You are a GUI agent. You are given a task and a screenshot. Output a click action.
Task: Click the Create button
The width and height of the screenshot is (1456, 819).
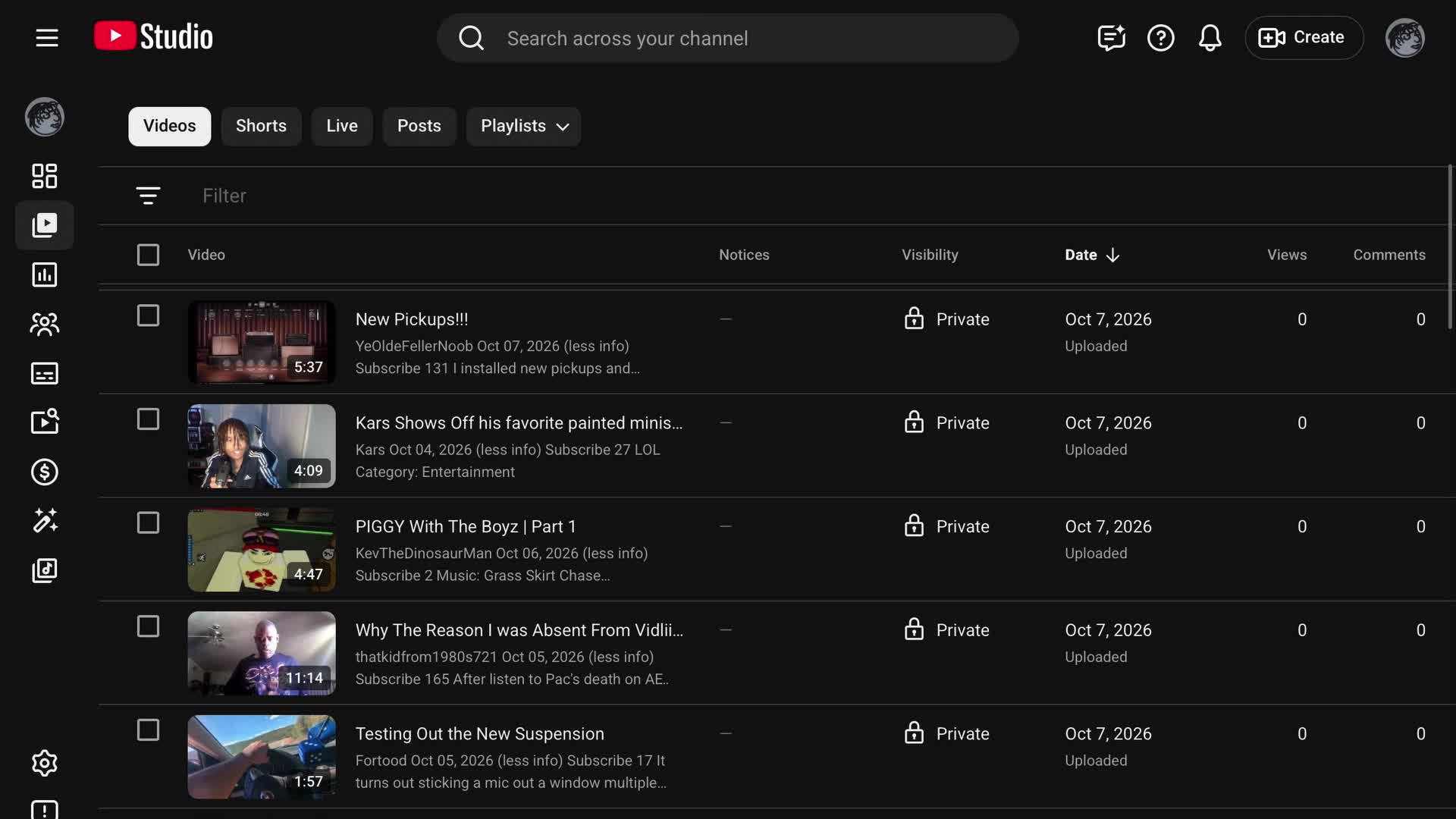click(1304, 38)
